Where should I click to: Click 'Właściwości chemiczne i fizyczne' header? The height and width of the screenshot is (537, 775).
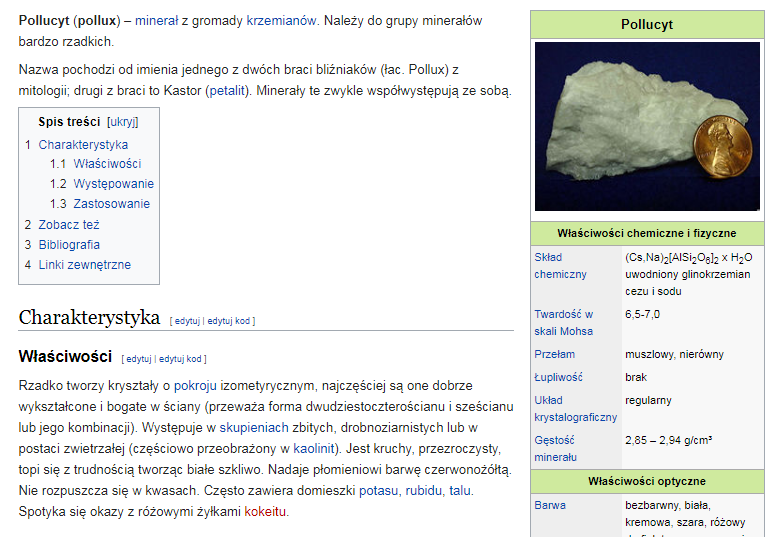point(647,233)
